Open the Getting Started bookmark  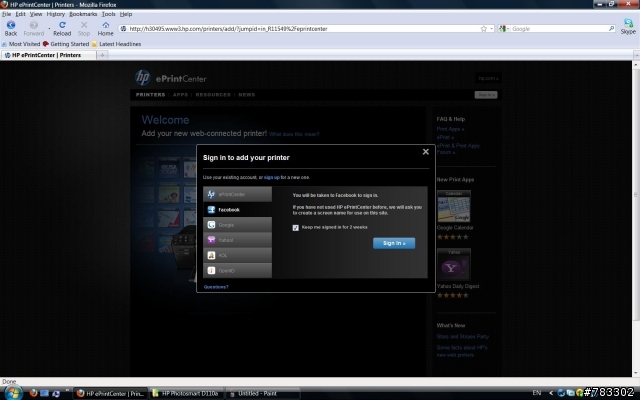[x=66, y=44]
